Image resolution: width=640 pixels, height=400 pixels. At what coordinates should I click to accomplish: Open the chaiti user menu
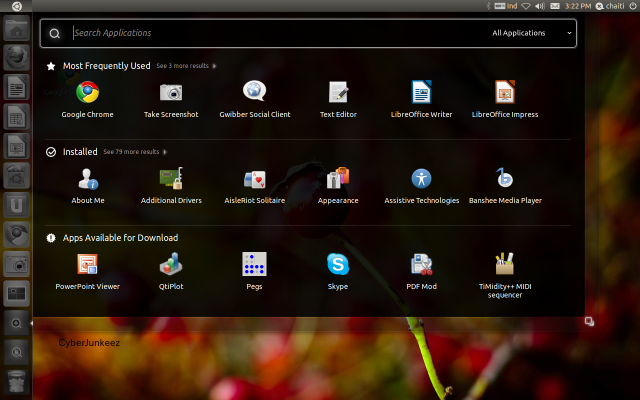tap(610, 6)
